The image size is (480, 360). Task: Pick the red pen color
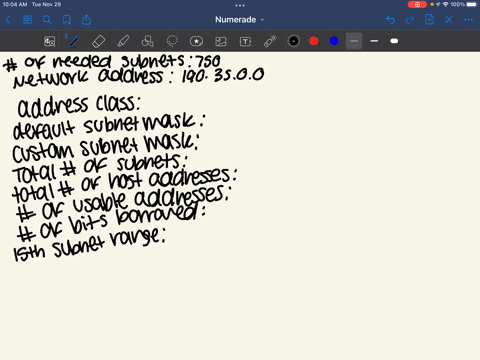pyautogui.click(x=314, y=41)
